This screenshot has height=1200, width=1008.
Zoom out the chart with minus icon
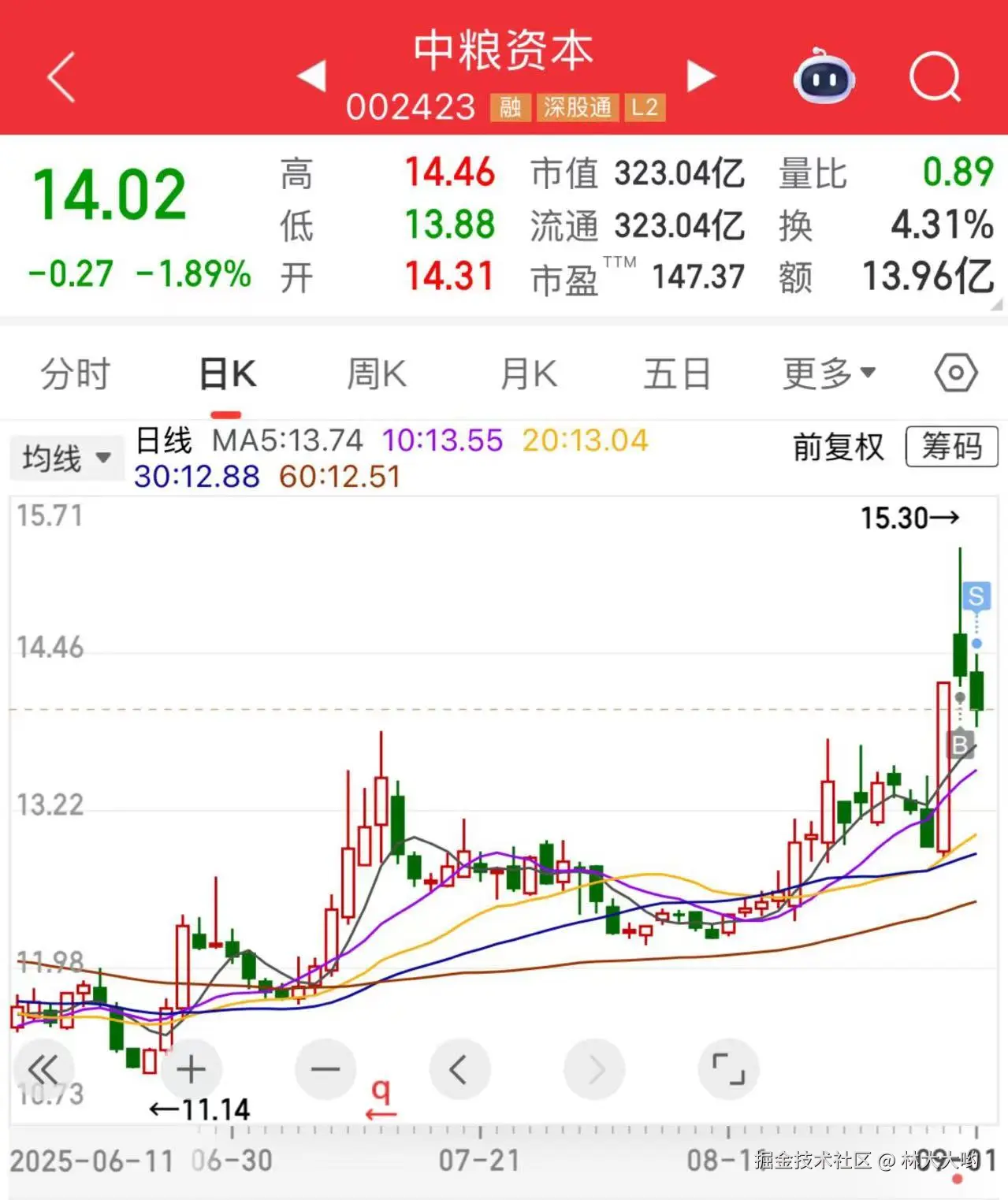click(x=325, y=1069)
